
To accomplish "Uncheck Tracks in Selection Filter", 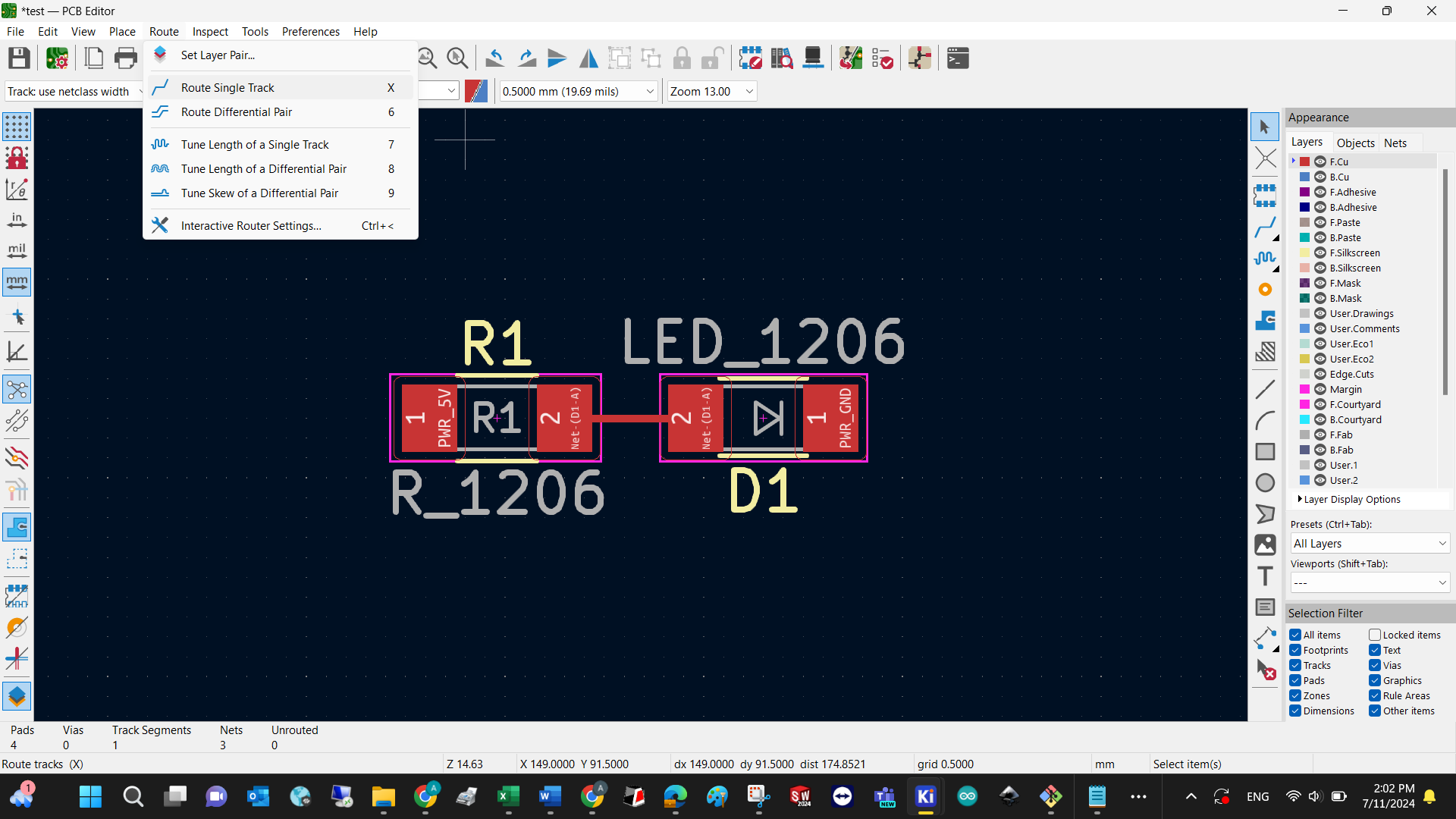I will (1295, 665).
